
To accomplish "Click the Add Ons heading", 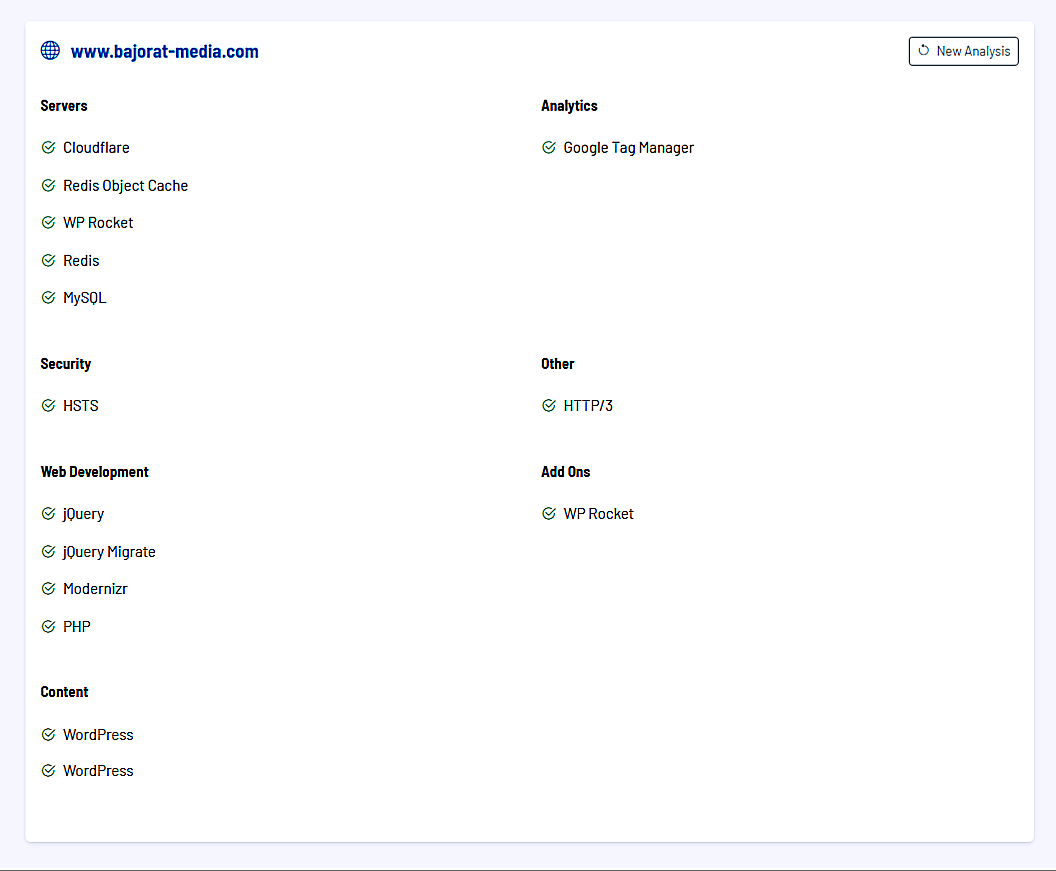I will tap(566, 472).
